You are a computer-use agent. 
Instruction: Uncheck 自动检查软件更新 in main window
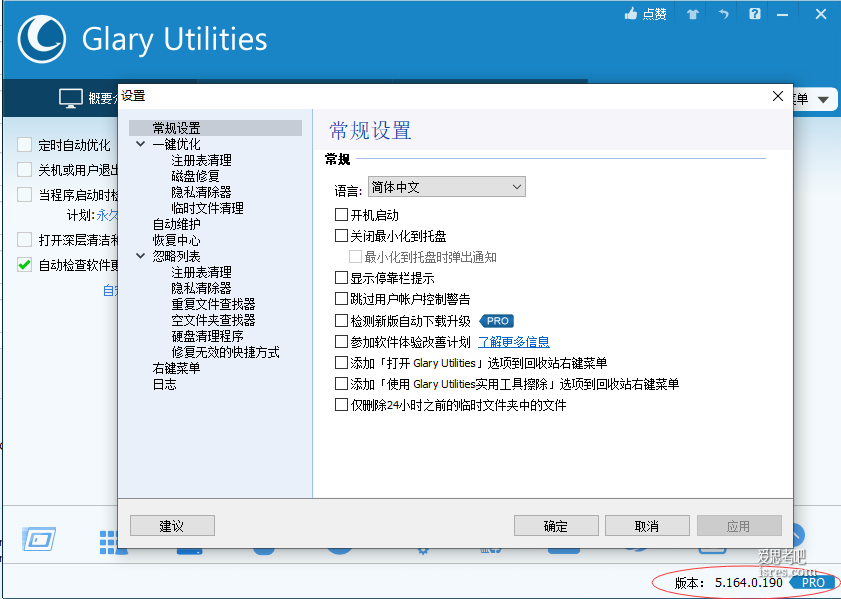(x=25, y=264)
